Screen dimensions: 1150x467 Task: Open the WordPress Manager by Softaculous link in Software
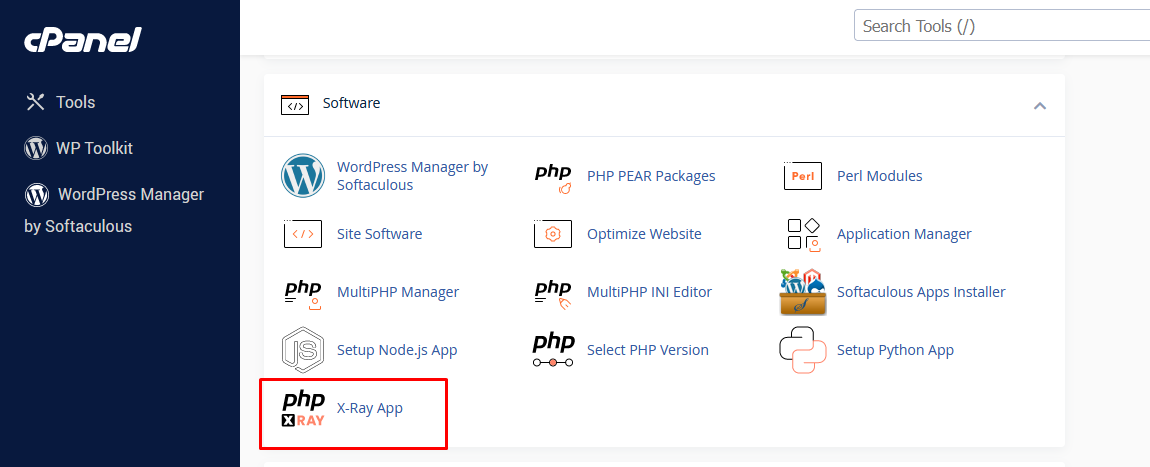(412, 176)
